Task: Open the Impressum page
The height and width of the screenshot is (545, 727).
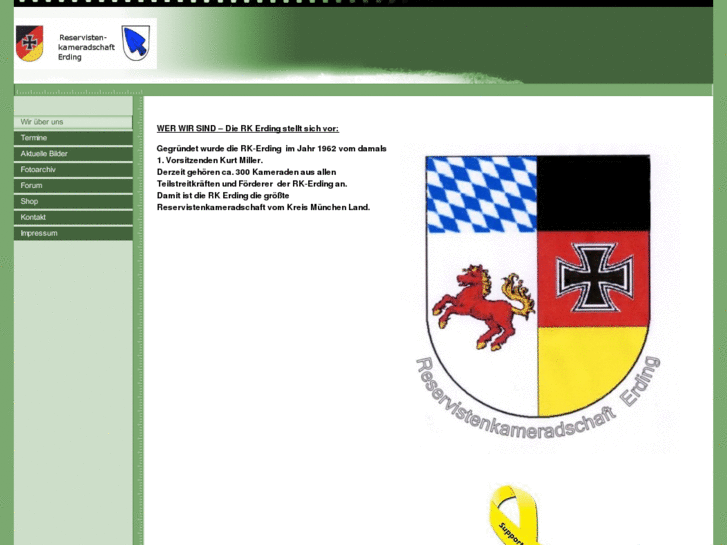Action: coord(73,233)
